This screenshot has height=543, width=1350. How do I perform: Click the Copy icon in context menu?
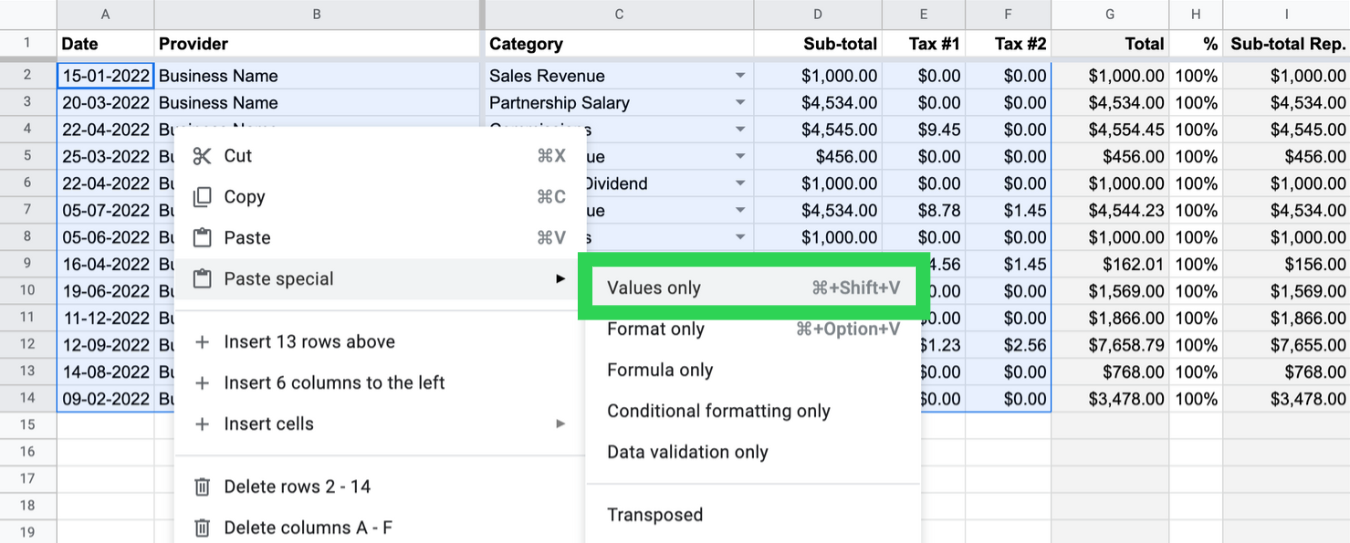[x=202, y=197]
